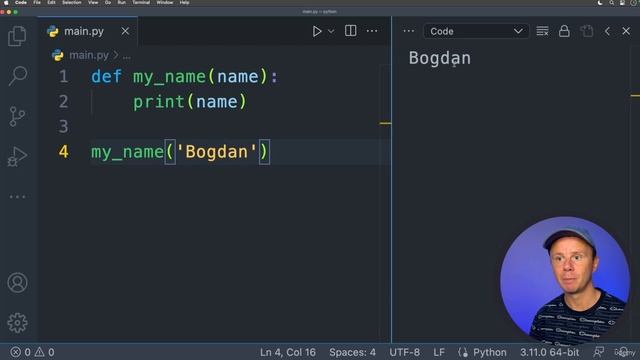The height and width of the screenshot is (360, 640).
Task: Open output panel's more actions ellipsis
Action: point(408,31)
